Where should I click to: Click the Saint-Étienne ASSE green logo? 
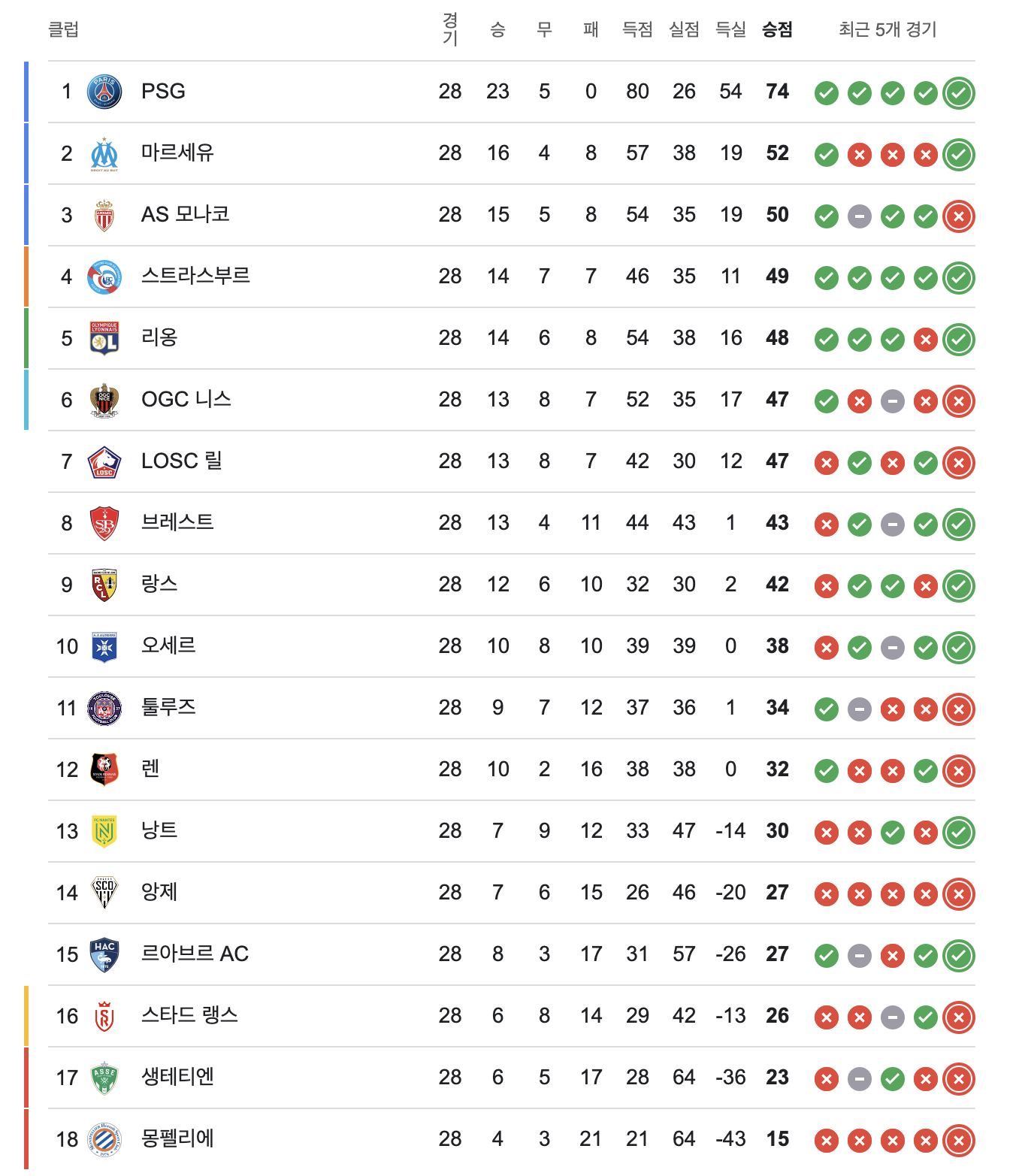pyautogui.click(x=104, y=1078)
